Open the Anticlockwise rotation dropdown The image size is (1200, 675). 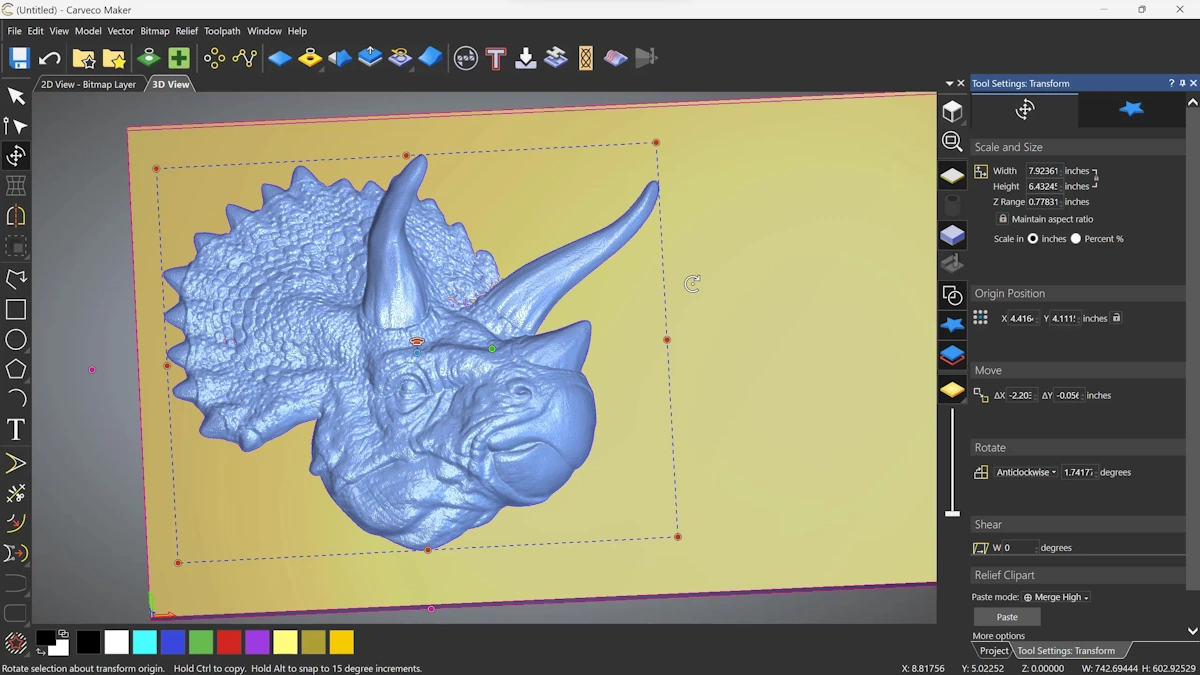[x=1026, y=472]
